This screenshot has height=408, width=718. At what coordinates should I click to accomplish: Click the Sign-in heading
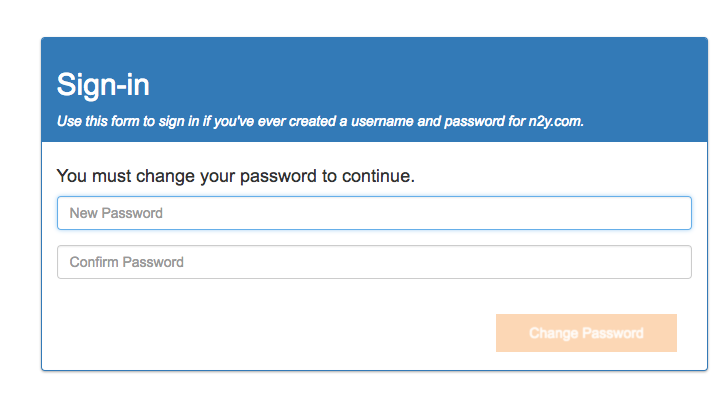(x=103, y=84)
